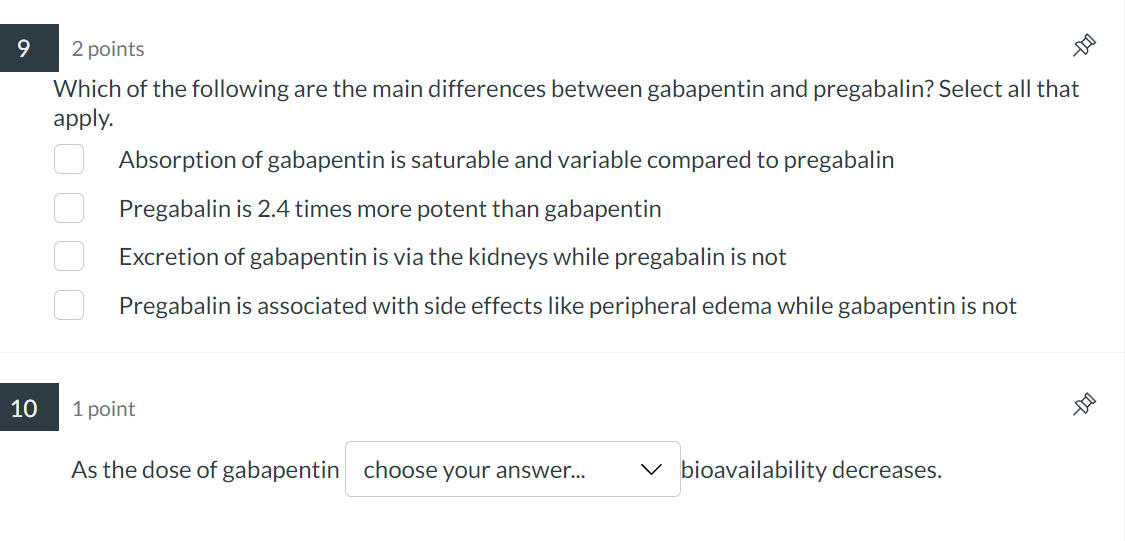Check the saturable gabapentin absorption checkbox
Viewport: 1125px width, 541px height.
[68, 160]
